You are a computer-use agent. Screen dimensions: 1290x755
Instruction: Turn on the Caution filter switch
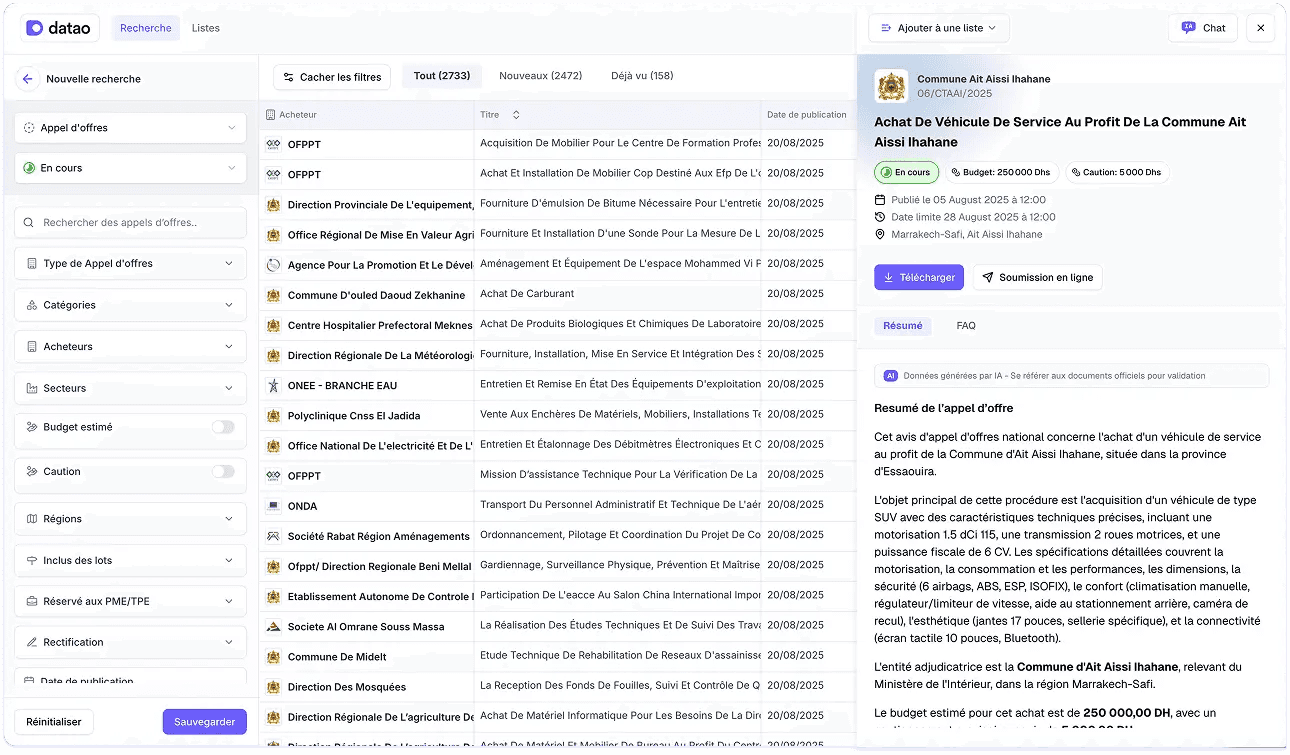coord(223,472)
